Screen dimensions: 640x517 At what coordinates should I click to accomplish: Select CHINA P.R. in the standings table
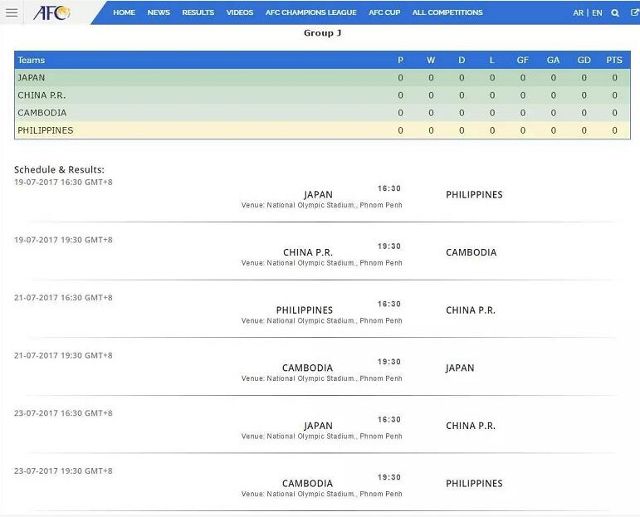click(42, 95)
